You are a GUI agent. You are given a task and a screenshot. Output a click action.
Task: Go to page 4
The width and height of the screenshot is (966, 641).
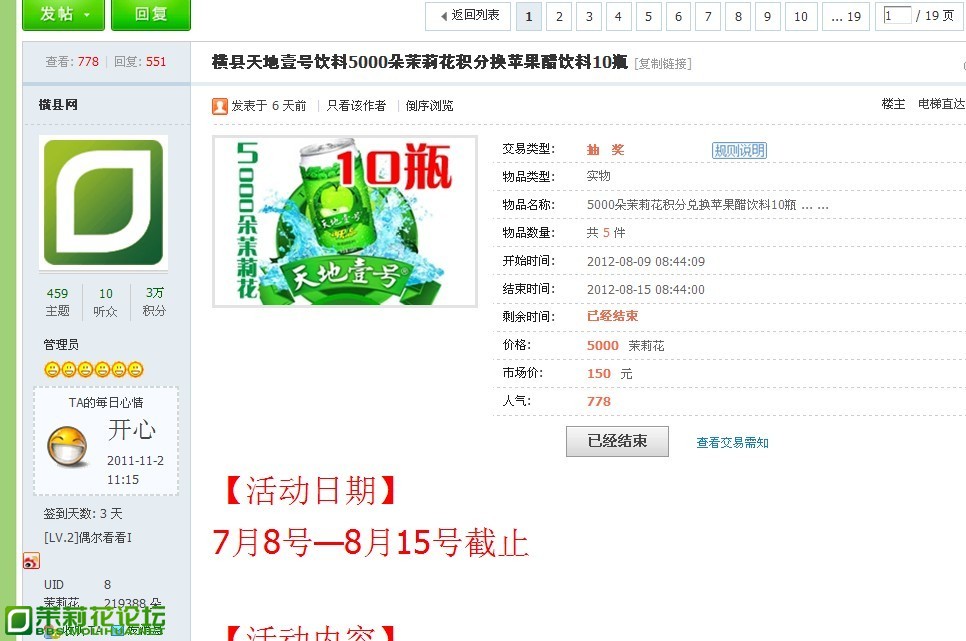point(619,17)
